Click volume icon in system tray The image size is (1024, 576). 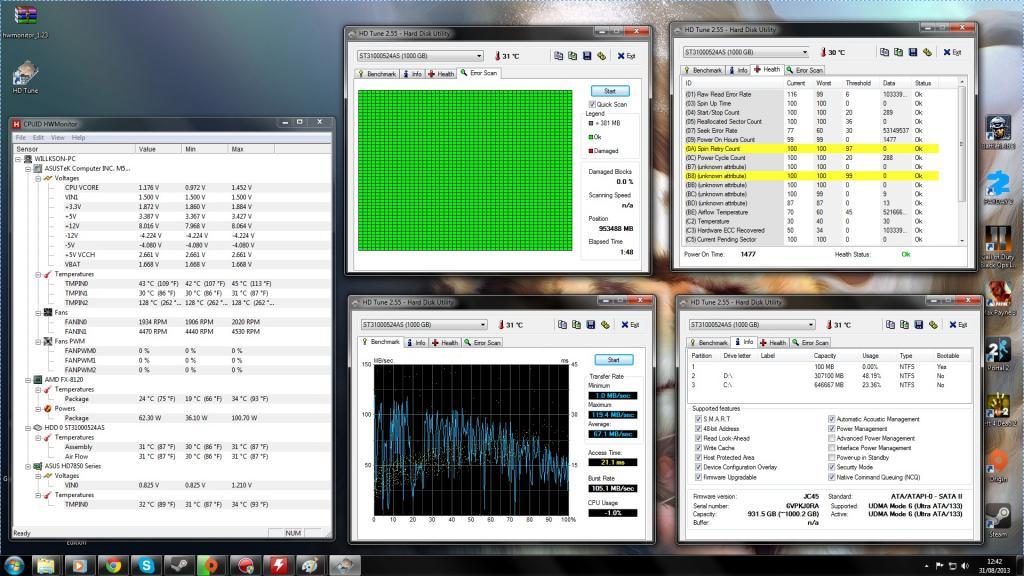965,566
